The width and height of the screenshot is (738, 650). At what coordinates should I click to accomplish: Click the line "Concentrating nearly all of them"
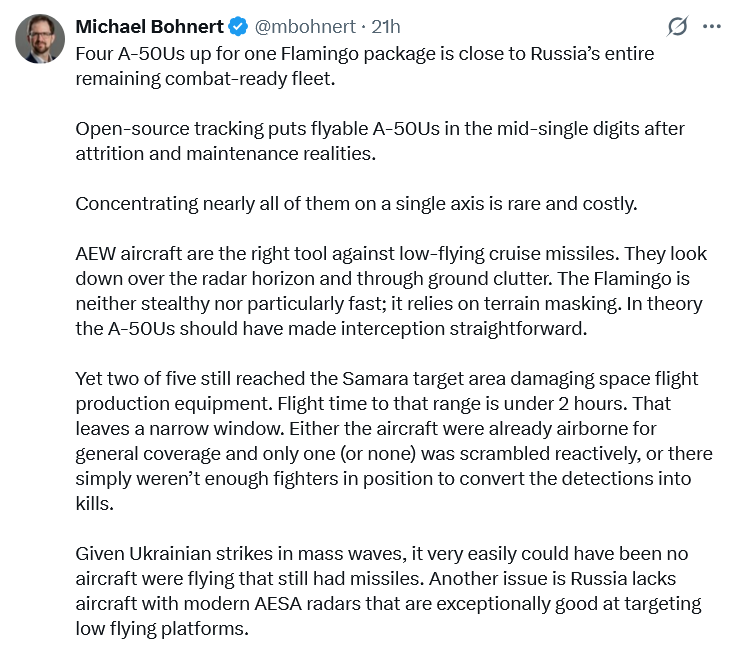356,204
